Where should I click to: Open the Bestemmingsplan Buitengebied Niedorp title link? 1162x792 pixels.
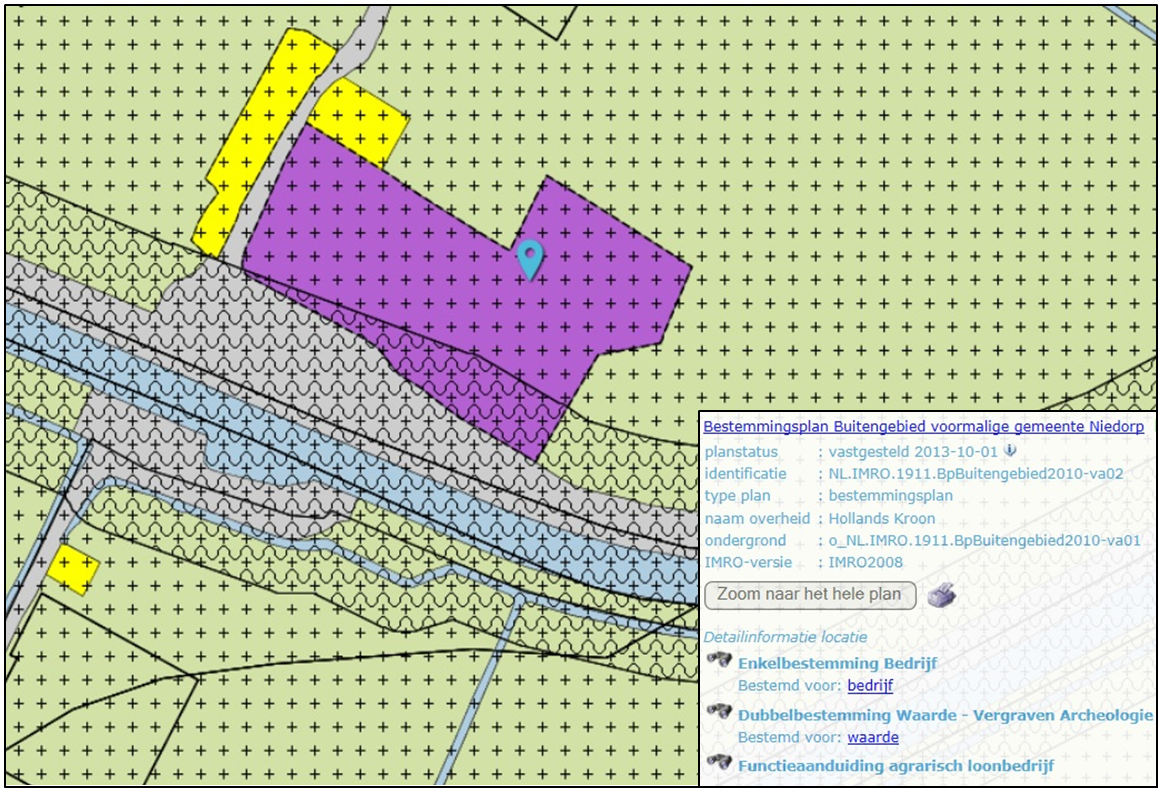(923, 426)
